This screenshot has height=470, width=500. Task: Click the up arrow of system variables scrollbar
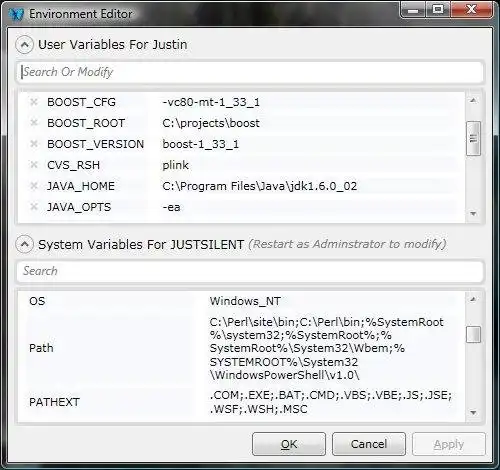pyautogui.click(x=473, y=299)
